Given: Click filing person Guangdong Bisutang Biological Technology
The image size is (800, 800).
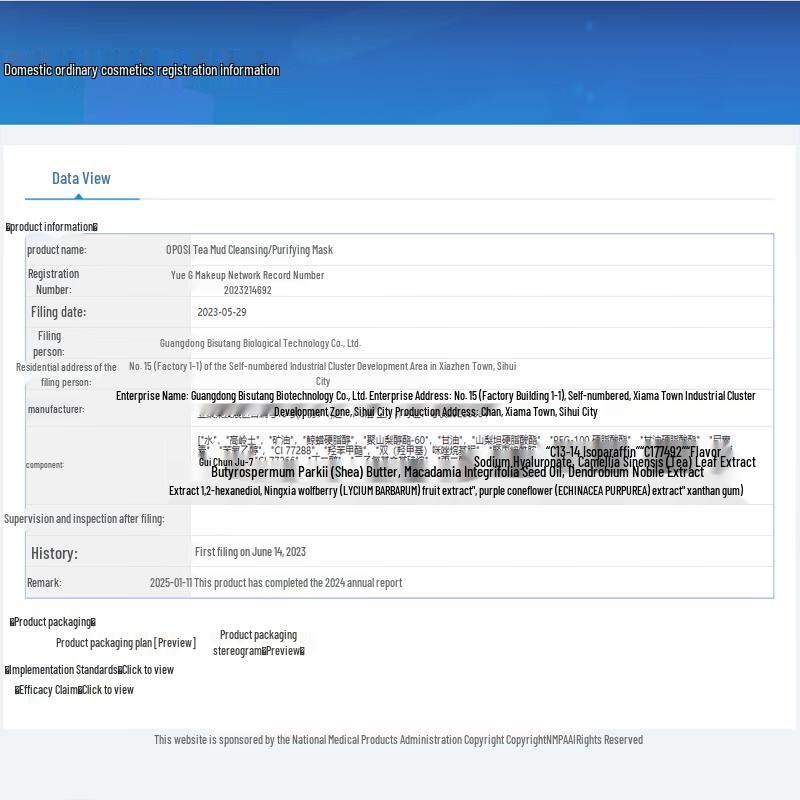Looking at the screenshot, I should (260, 343).
